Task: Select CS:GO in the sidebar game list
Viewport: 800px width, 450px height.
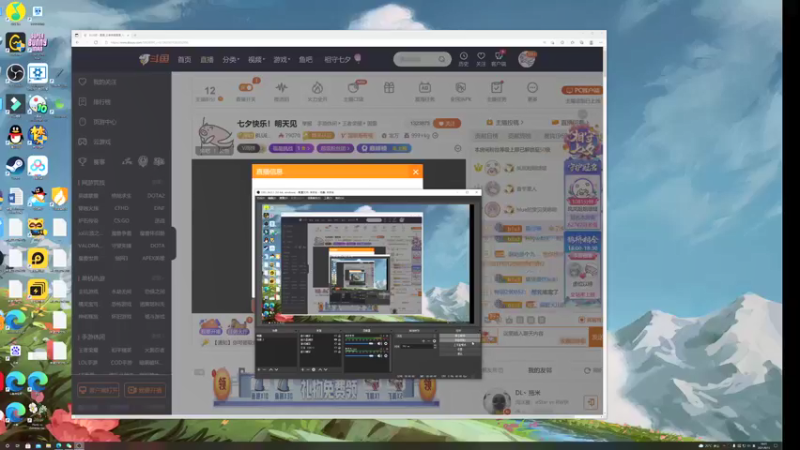Action: 121,221
